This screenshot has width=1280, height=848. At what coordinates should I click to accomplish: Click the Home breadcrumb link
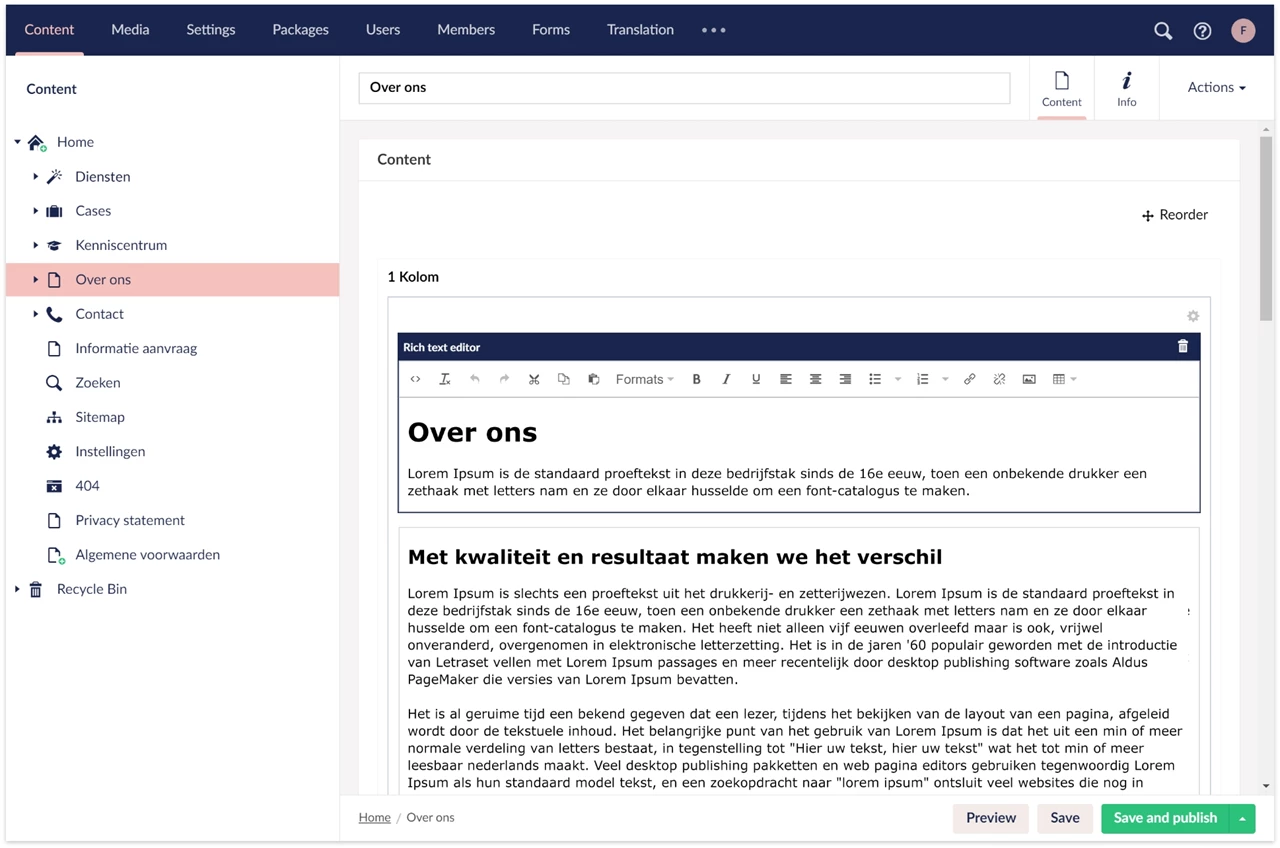(x=374, y=818)
